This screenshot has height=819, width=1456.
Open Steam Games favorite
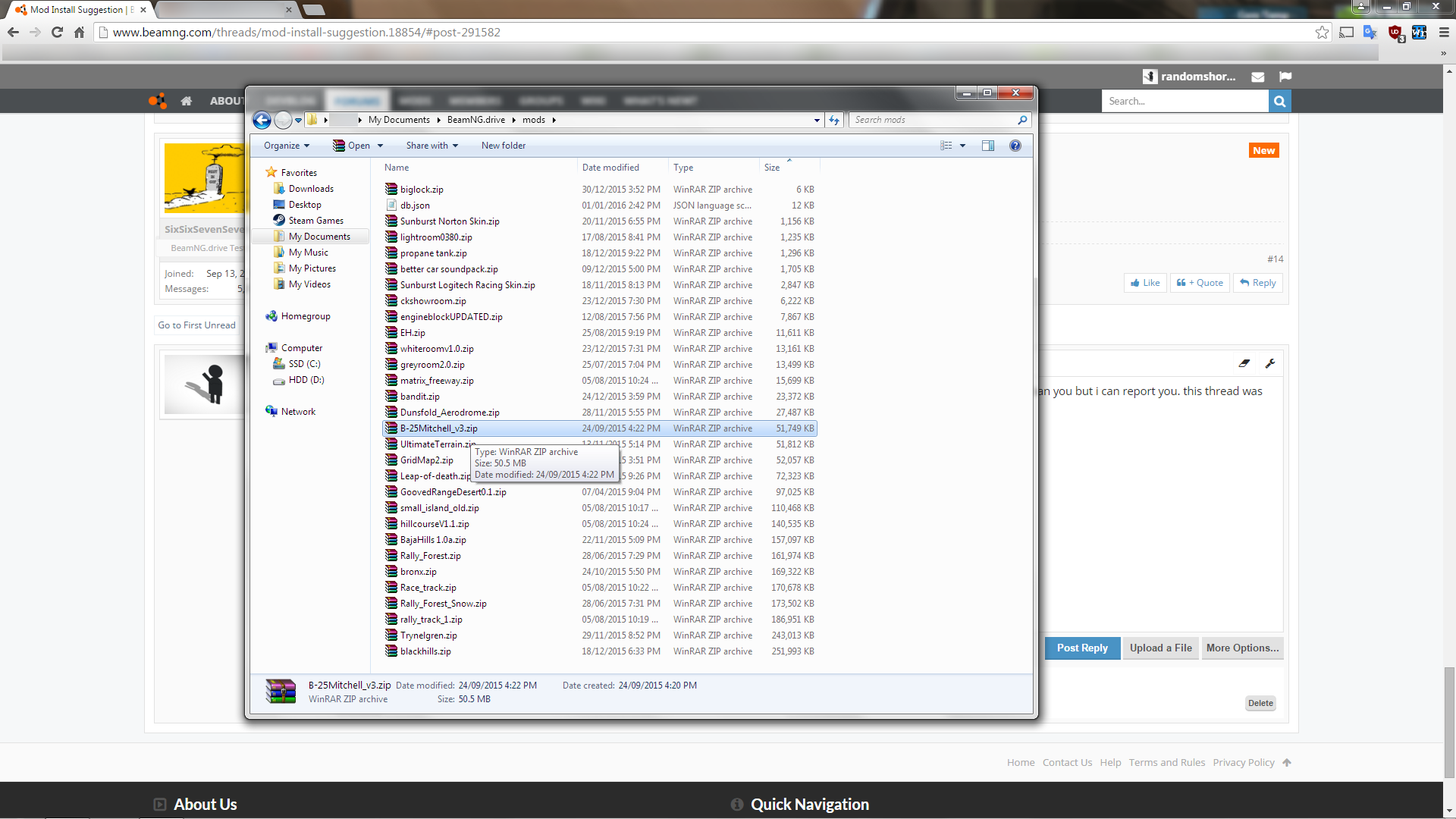click(315, 221)
